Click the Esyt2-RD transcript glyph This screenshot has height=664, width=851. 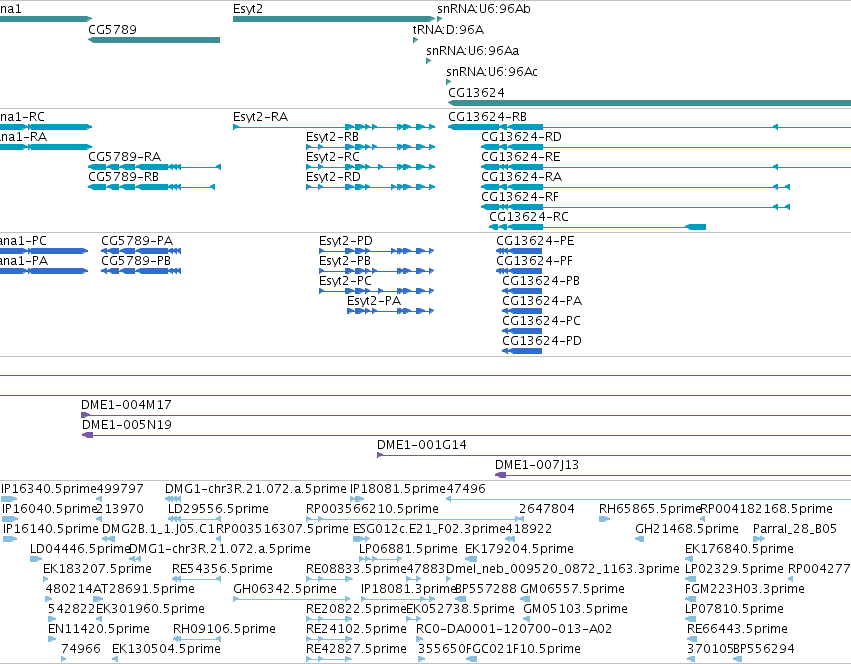coord(371,187)
